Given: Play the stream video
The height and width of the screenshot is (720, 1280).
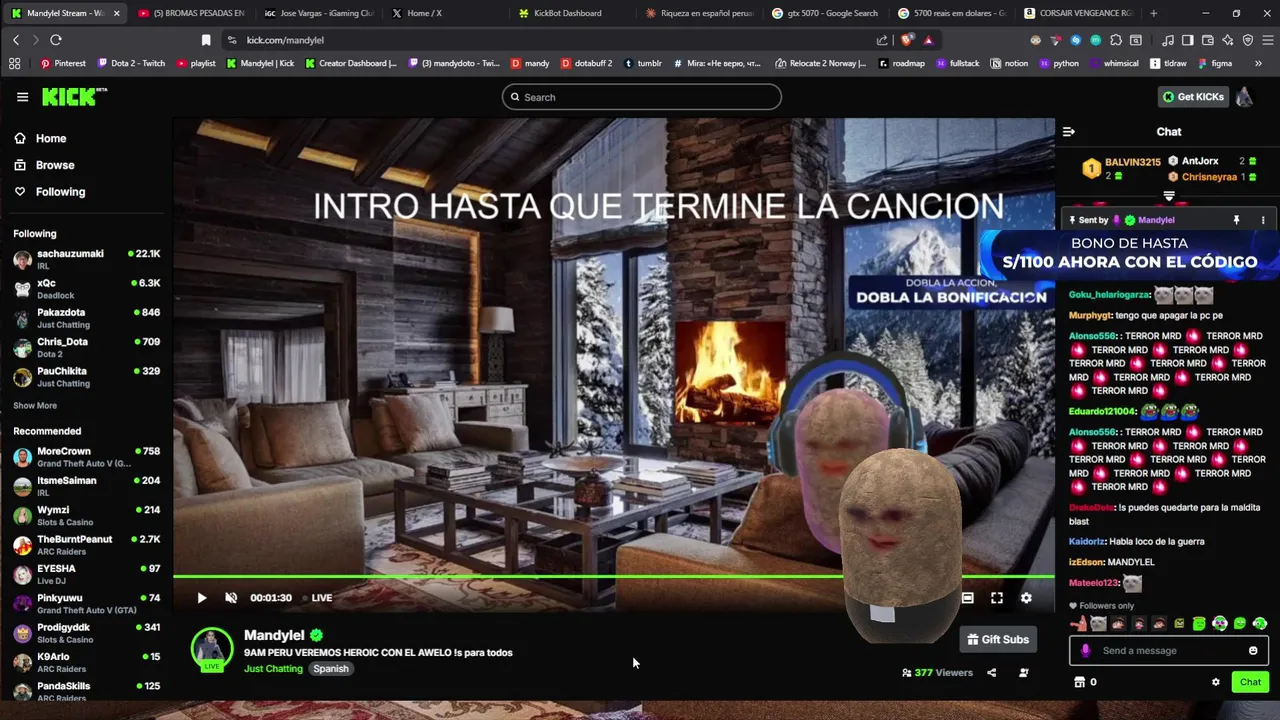Looking at the screenshot, I should coord(201,598).
